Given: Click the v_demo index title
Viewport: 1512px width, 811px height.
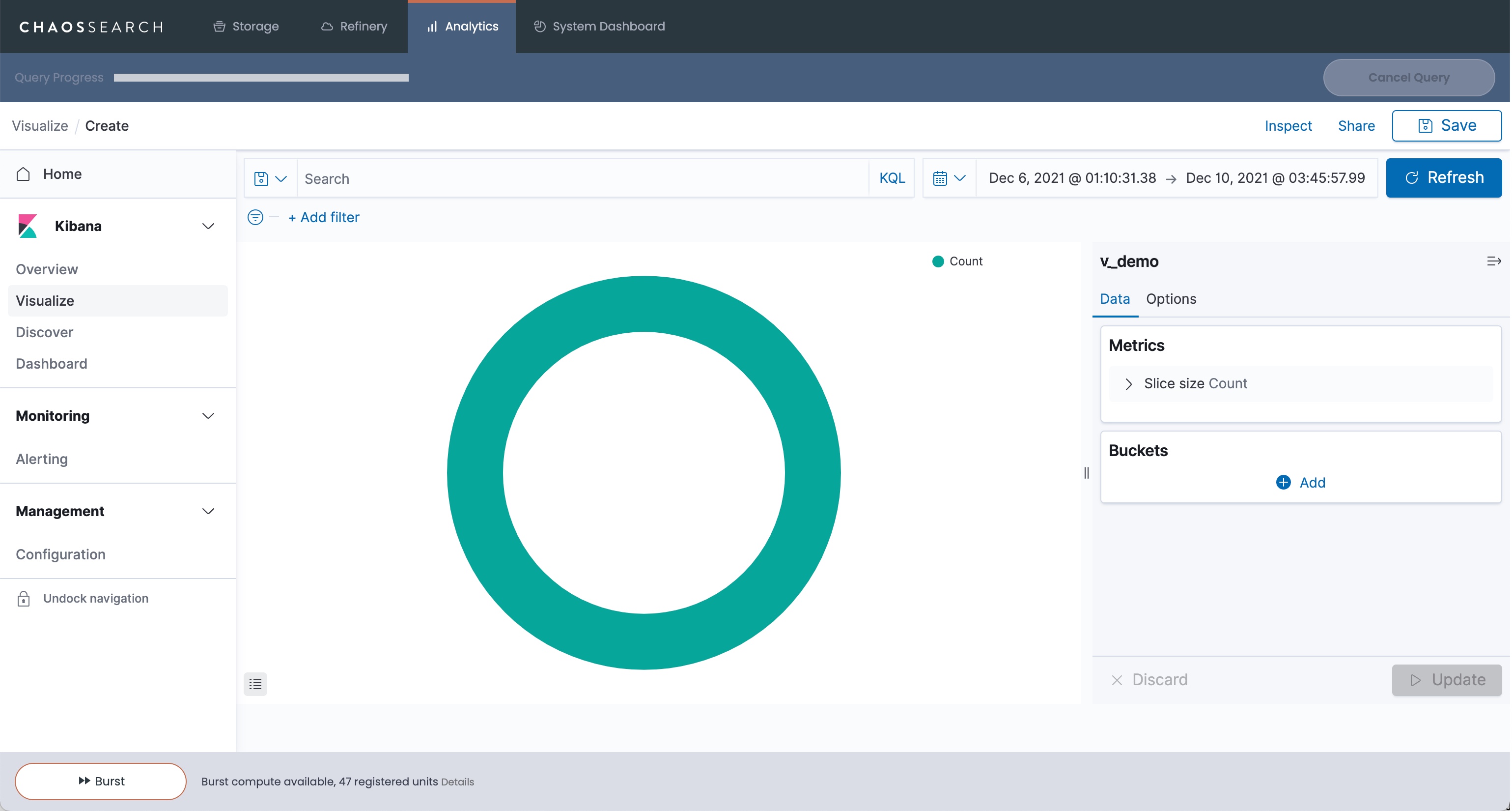Looking at the screenshot, I should [x=1129, y=261].
